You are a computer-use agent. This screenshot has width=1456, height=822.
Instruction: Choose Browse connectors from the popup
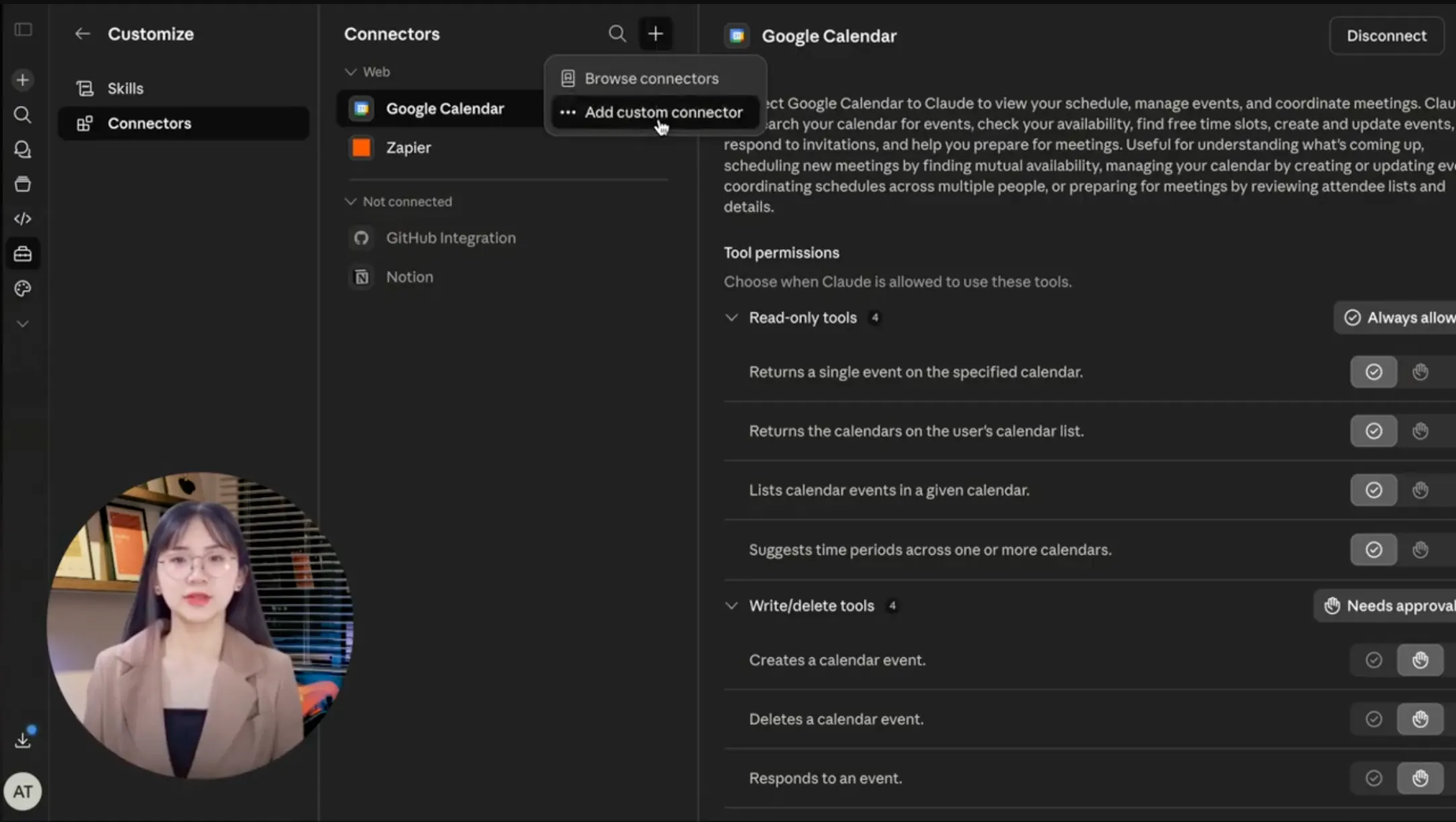655,79
